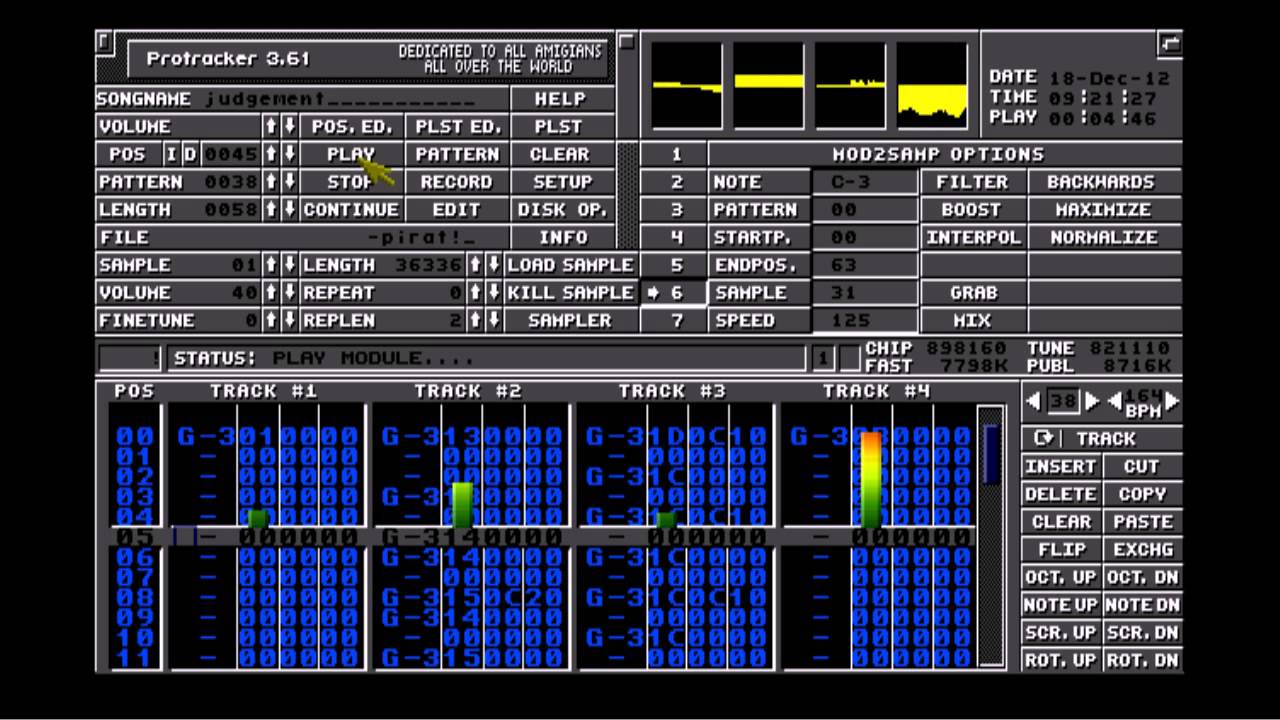Viewport: 1280px width, 720px height.
Task: Click the FINETUNE up arrow
Action: pos(270,321)
